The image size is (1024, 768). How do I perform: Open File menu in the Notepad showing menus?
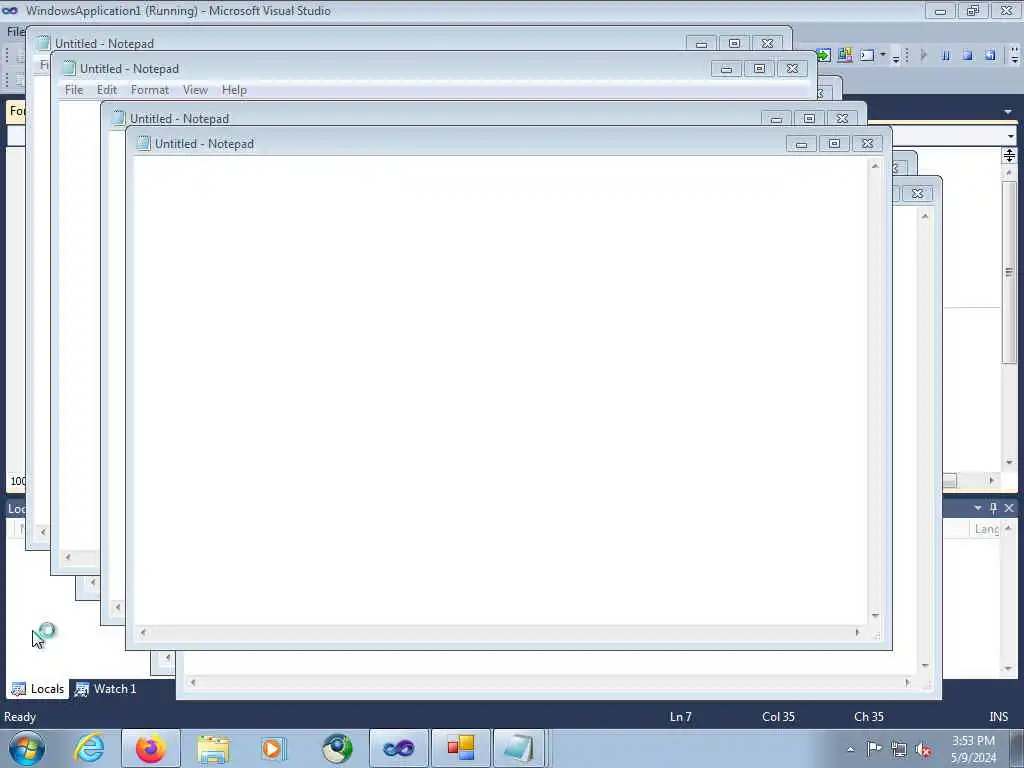(x=74, y=90)
